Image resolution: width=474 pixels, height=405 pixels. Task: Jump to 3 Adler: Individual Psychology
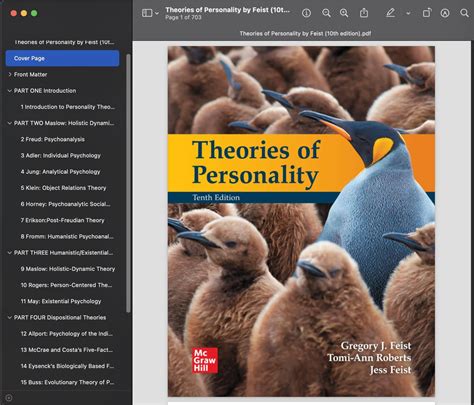pyautogui.click(x=61, y=155)
